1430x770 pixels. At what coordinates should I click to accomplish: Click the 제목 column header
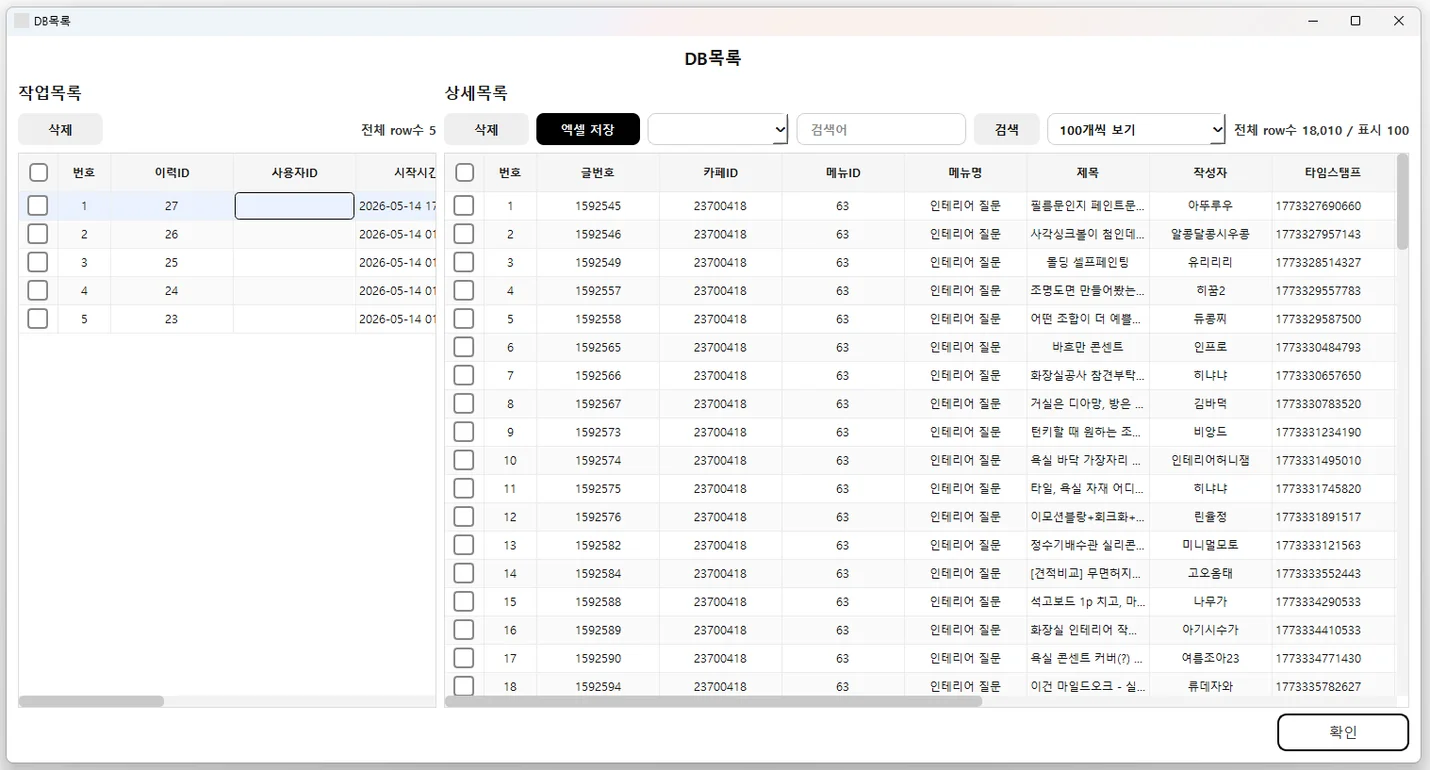point(1088,173)
